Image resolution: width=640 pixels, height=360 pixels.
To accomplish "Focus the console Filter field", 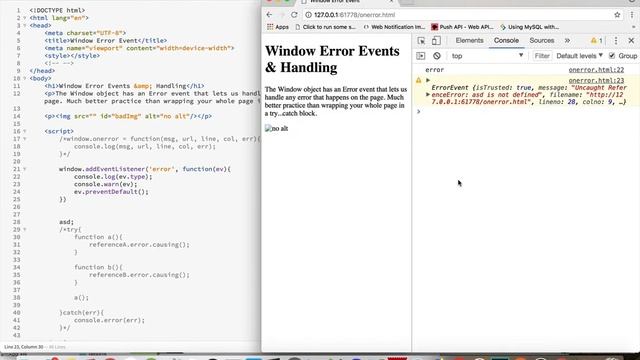I will (542, 56).
